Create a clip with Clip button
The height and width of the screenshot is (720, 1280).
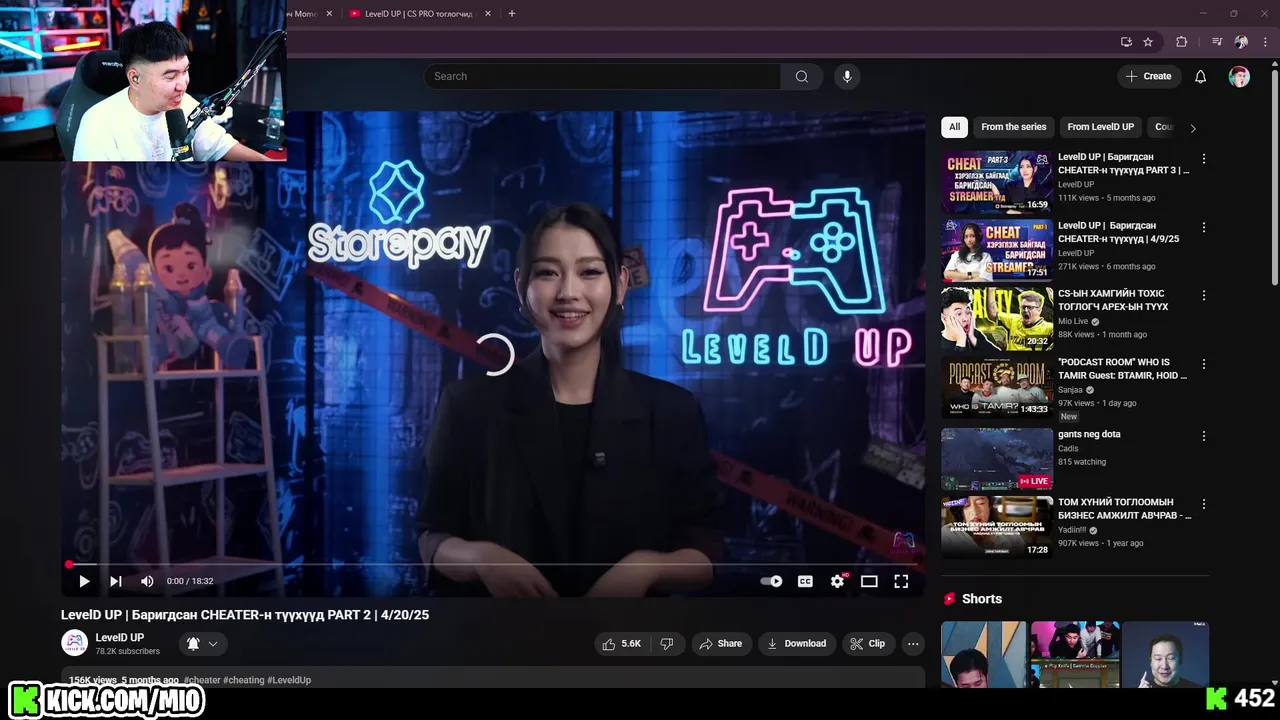(x=867, y=644)
